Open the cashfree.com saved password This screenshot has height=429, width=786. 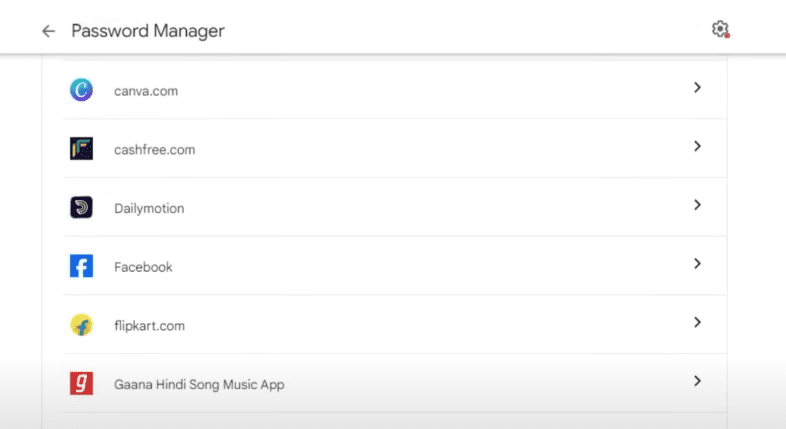tap(154, 150)
